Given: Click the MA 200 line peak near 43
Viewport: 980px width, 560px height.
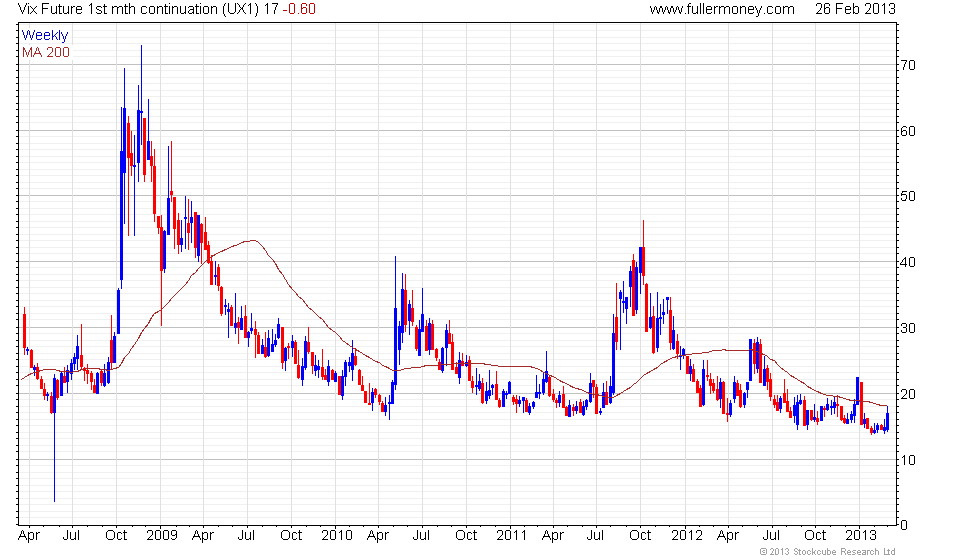Looking at the screenshot, I should [252, 241].
